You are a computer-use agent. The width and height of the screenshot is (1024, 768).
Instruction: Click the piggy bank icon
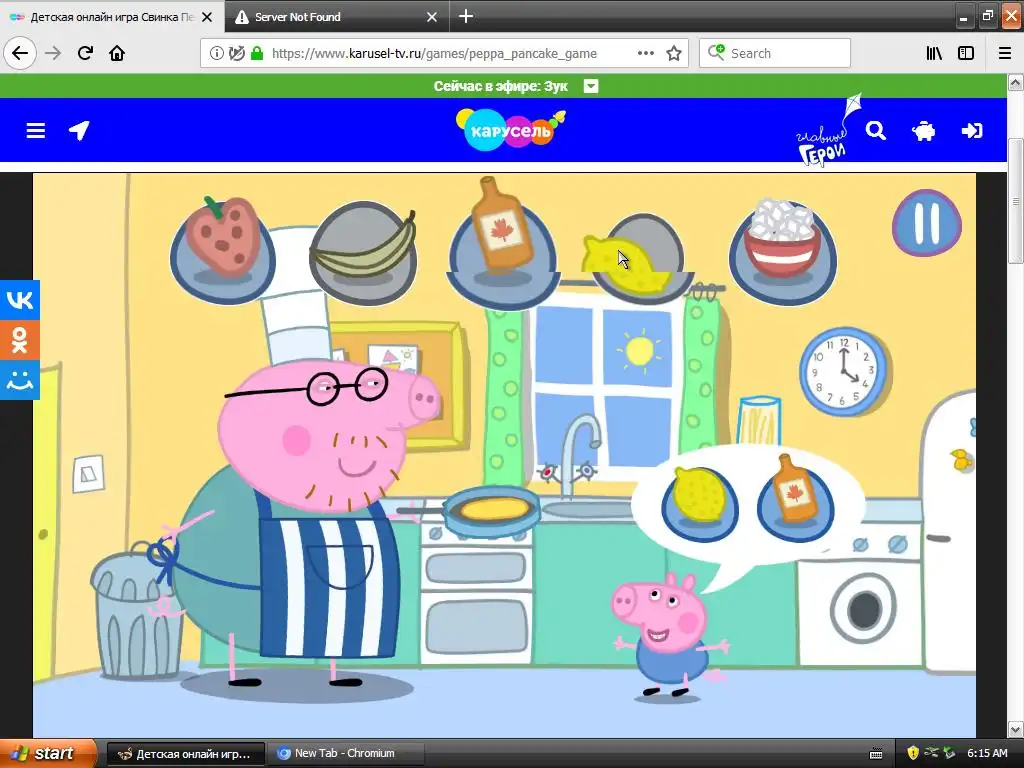point(923,131)
